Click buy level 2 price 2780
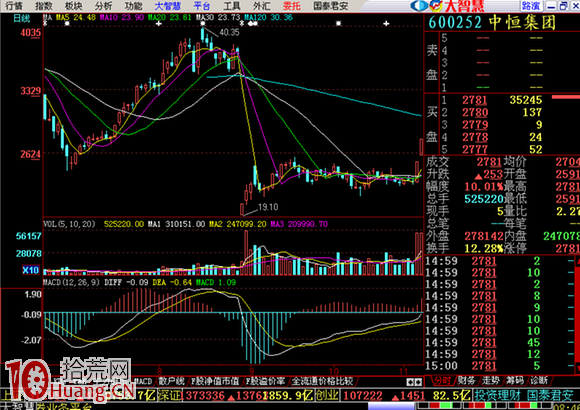 tap(475, 112)
